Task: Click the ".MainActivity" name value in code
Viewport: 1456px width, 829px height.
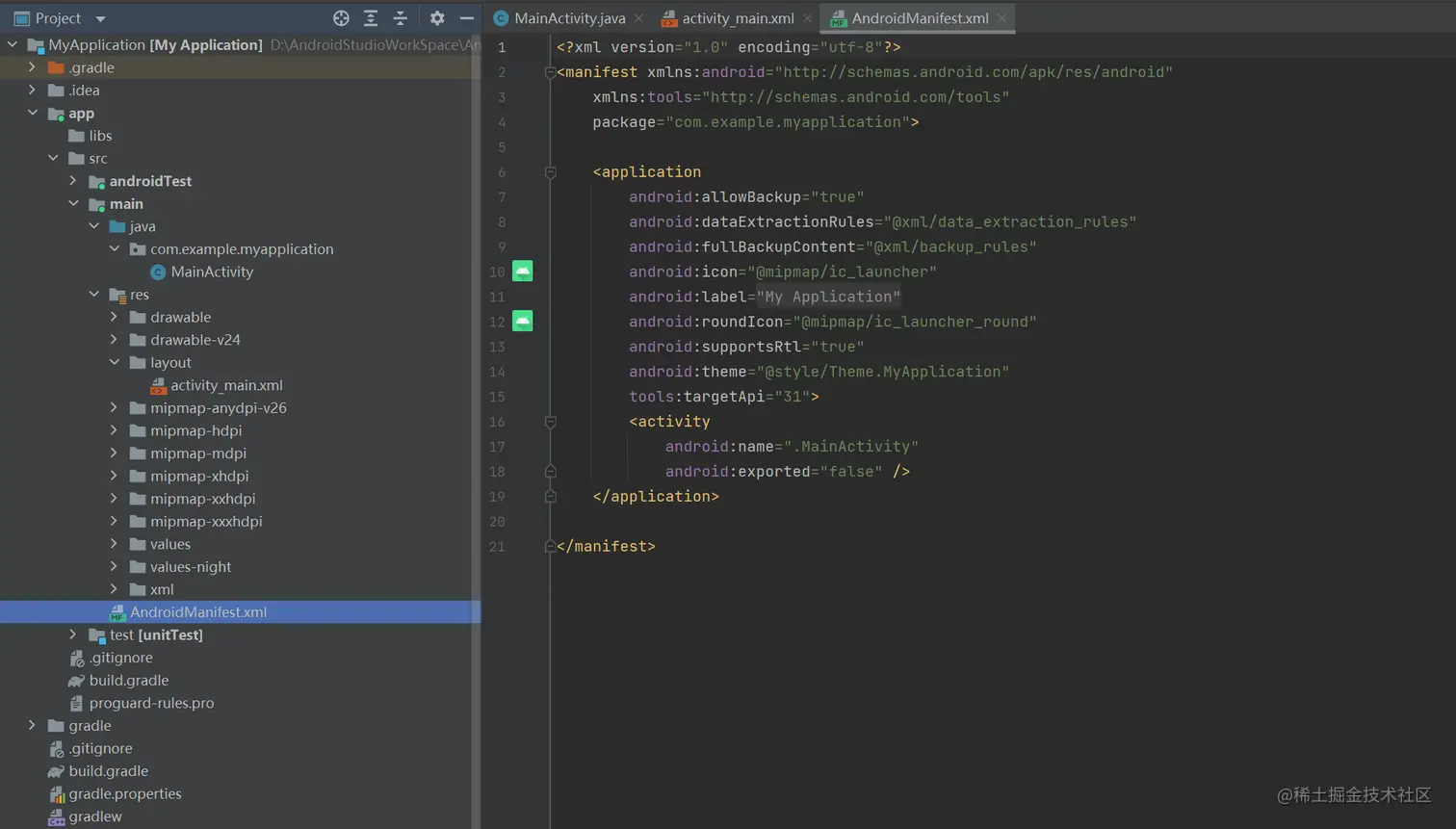Action: [x=851, y=447]
